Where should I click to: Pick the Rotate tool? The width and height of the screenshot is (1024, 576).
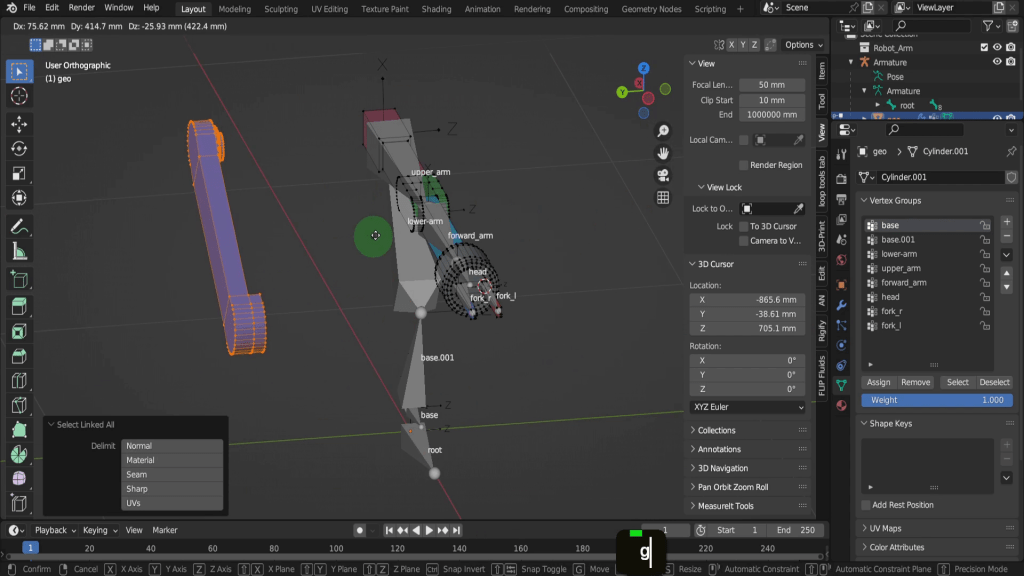18,149
